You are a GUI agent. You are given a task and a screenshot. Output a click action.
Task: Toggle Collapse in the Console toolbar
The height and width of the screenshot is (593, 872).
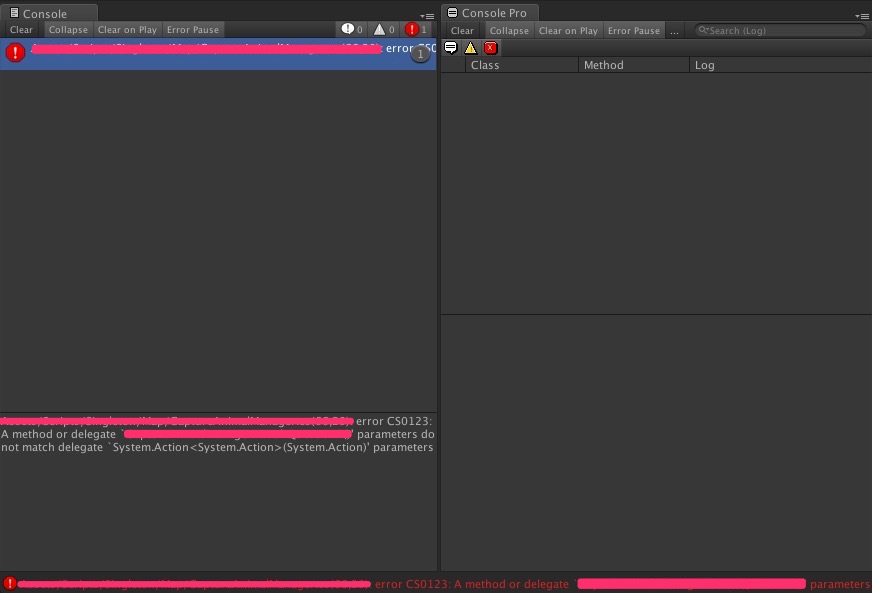click(67, 29)
